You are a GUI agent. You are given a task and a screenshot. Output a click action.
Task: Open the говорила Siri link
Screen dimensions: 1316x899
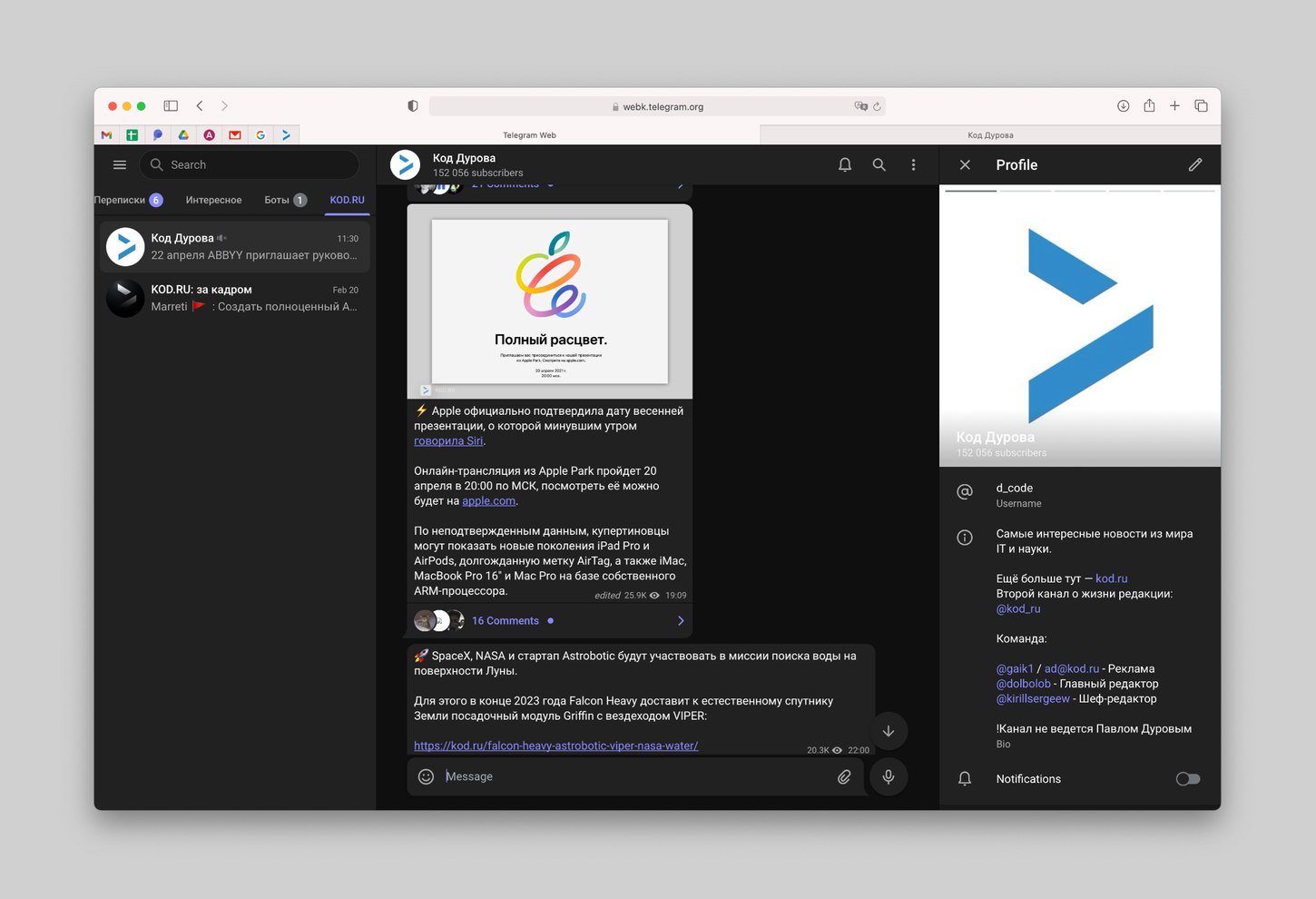448,441
